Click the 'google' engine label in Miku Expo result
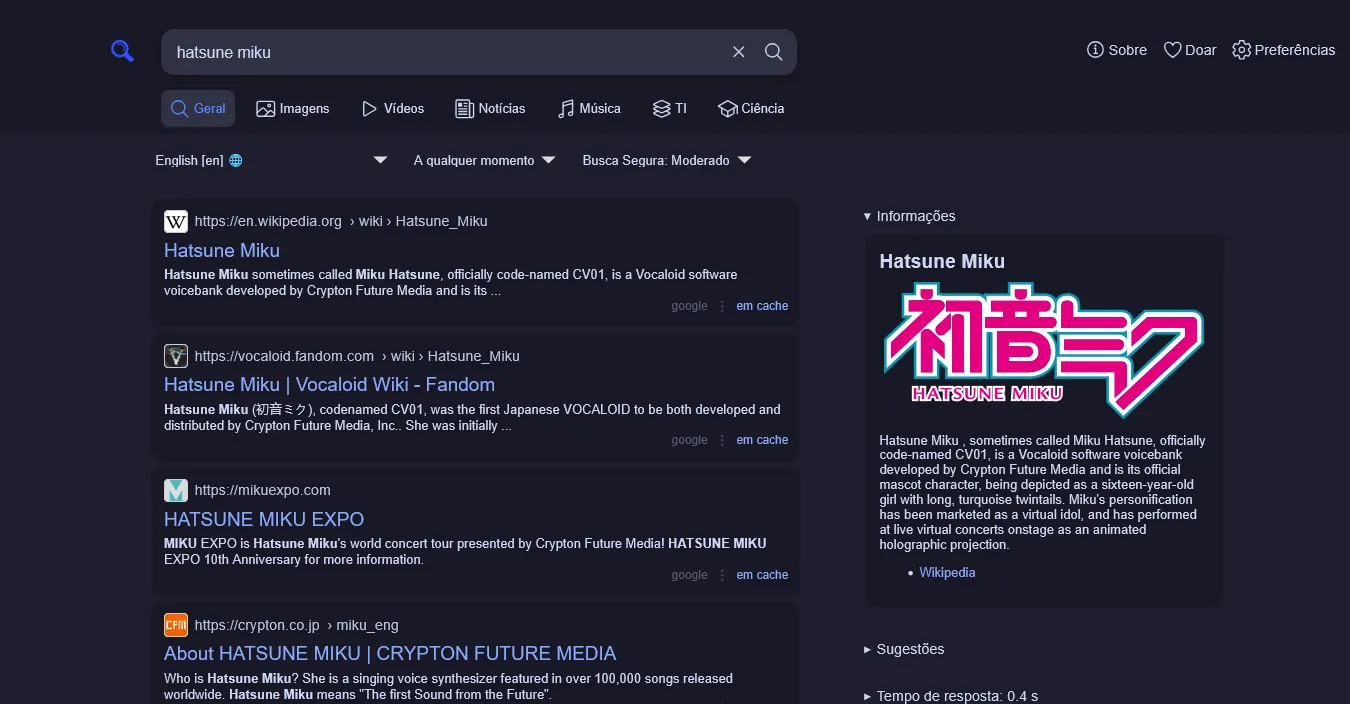The image size is (1350, 704). [689, 575]
